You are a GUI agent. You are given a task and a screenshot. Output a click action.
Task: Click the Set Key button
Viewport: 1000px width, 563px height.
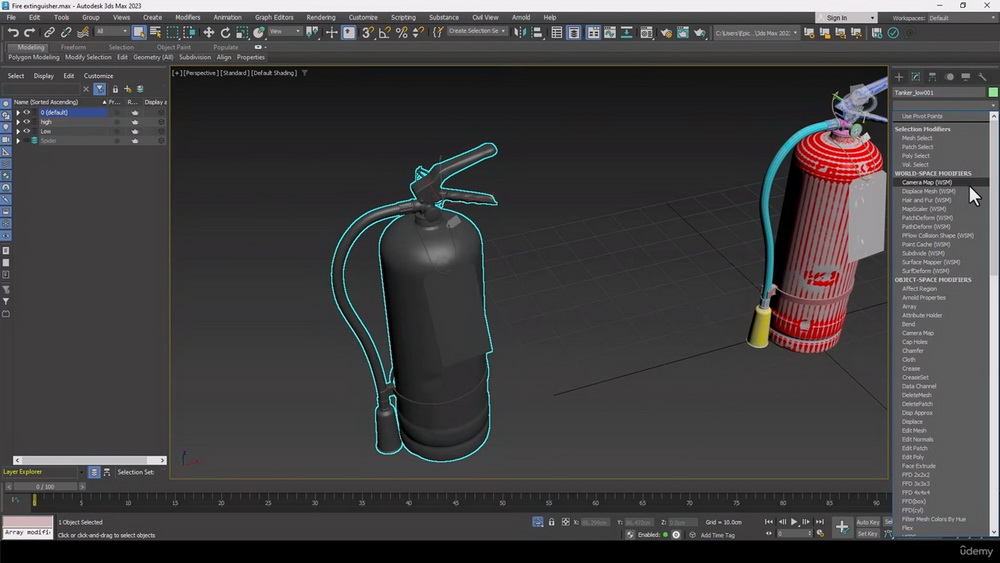click(x=867, y=534)
